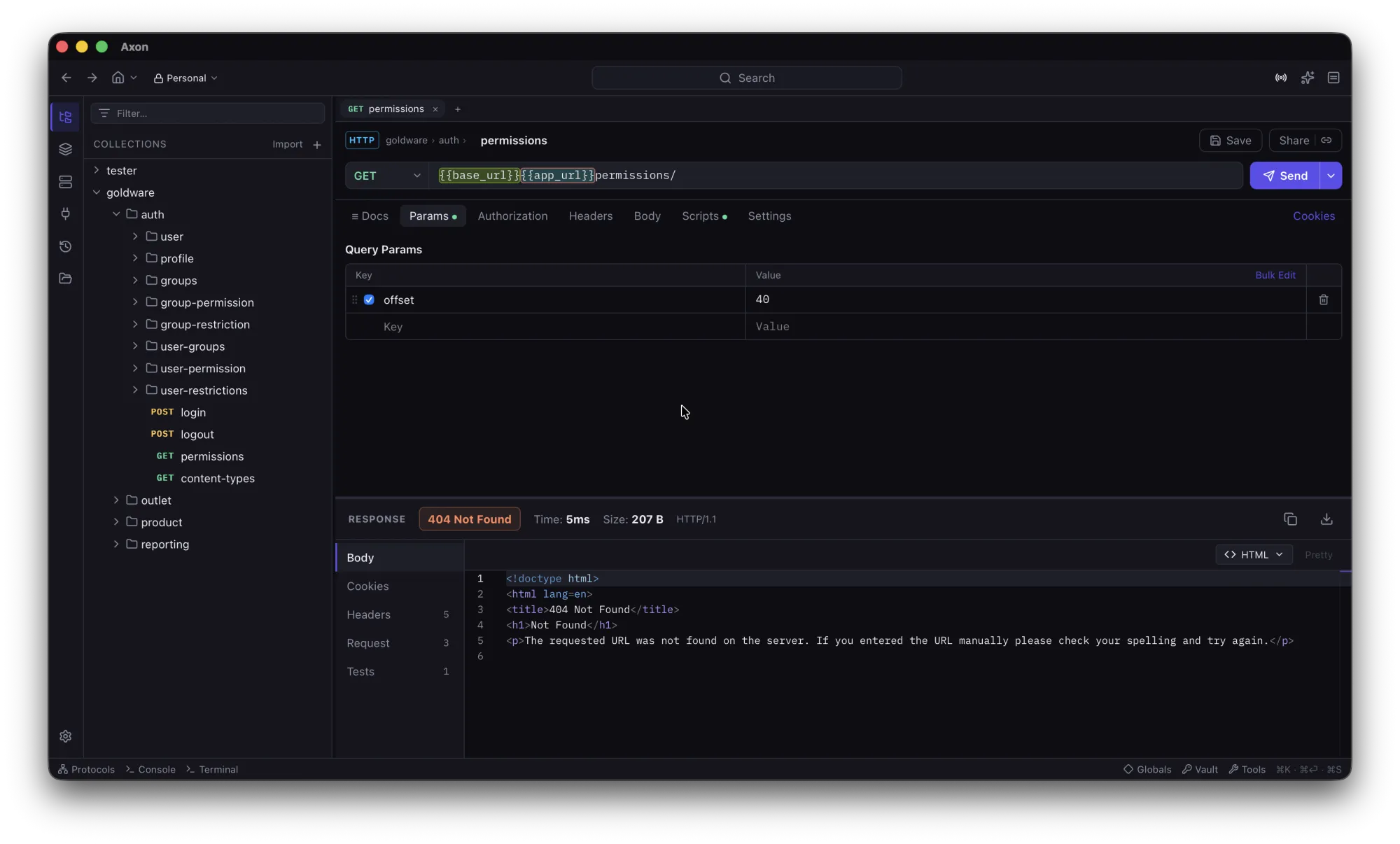
Task: Open the Console status bar item
Action: (x=150, y=769)
